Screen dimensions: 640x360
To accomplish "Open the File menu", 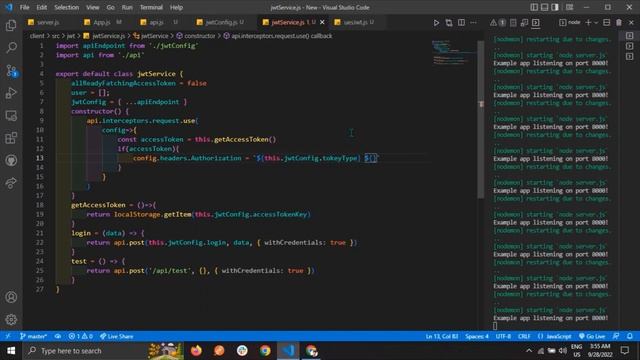I will [24, 7].
